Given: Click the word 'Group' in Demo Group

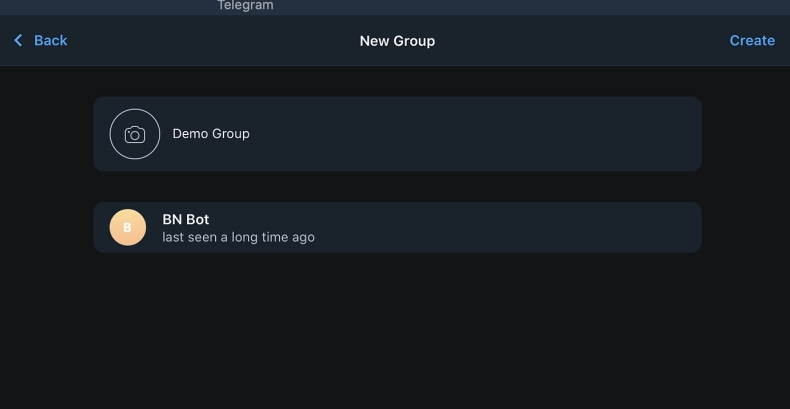Looking at the screenshot, I should (x=230, y=134).
